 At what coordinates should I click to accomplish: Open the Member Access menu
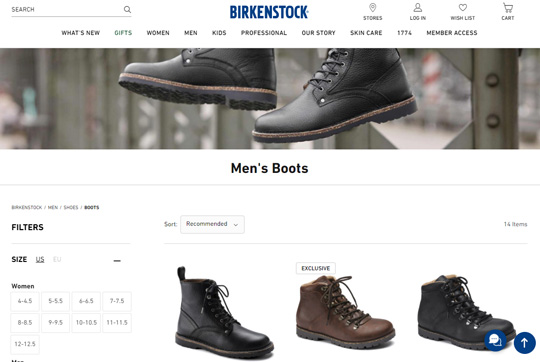coord(452,33)
